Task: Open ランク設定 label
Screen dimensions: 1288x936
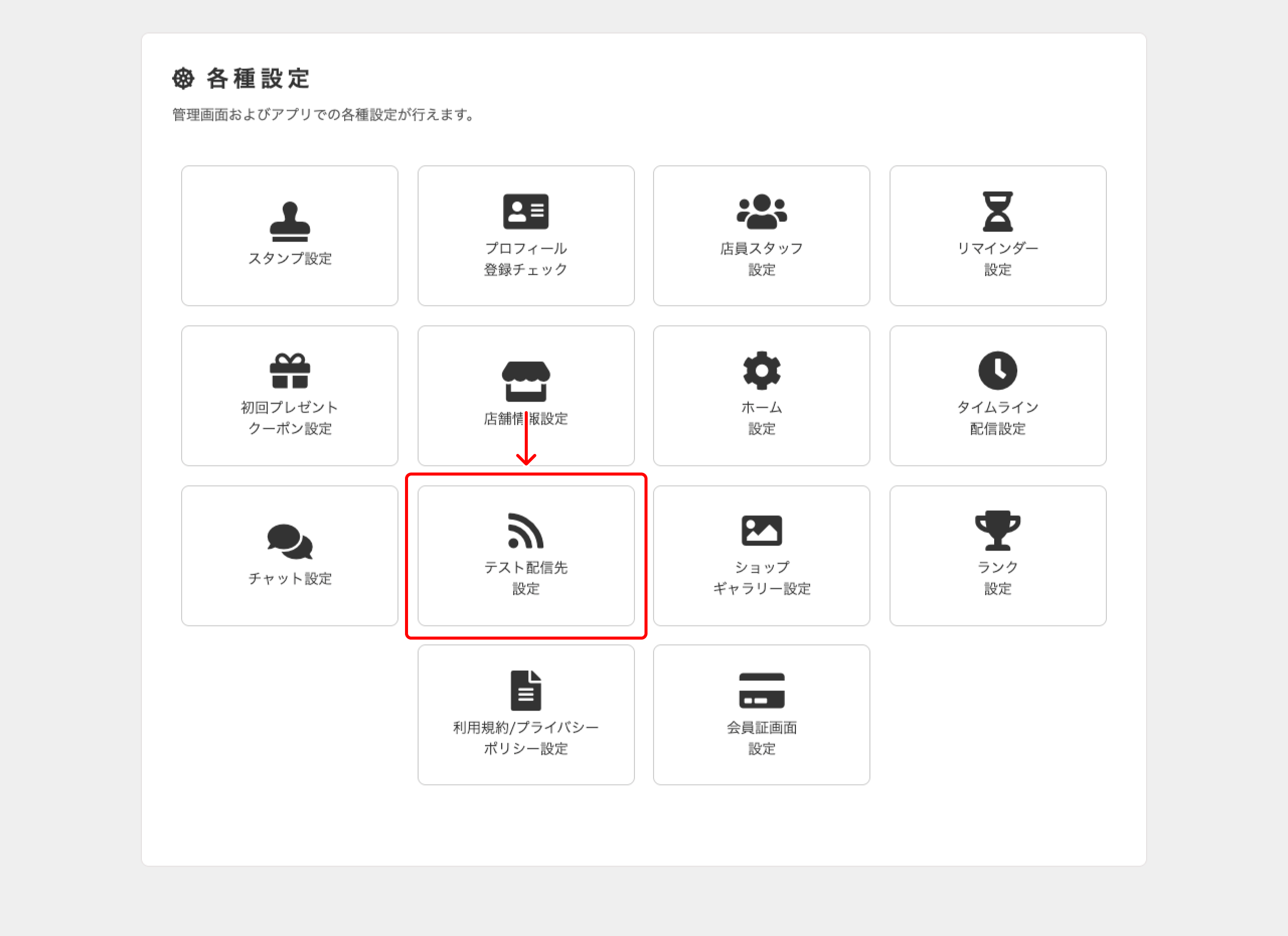Action: coord(998,578)
